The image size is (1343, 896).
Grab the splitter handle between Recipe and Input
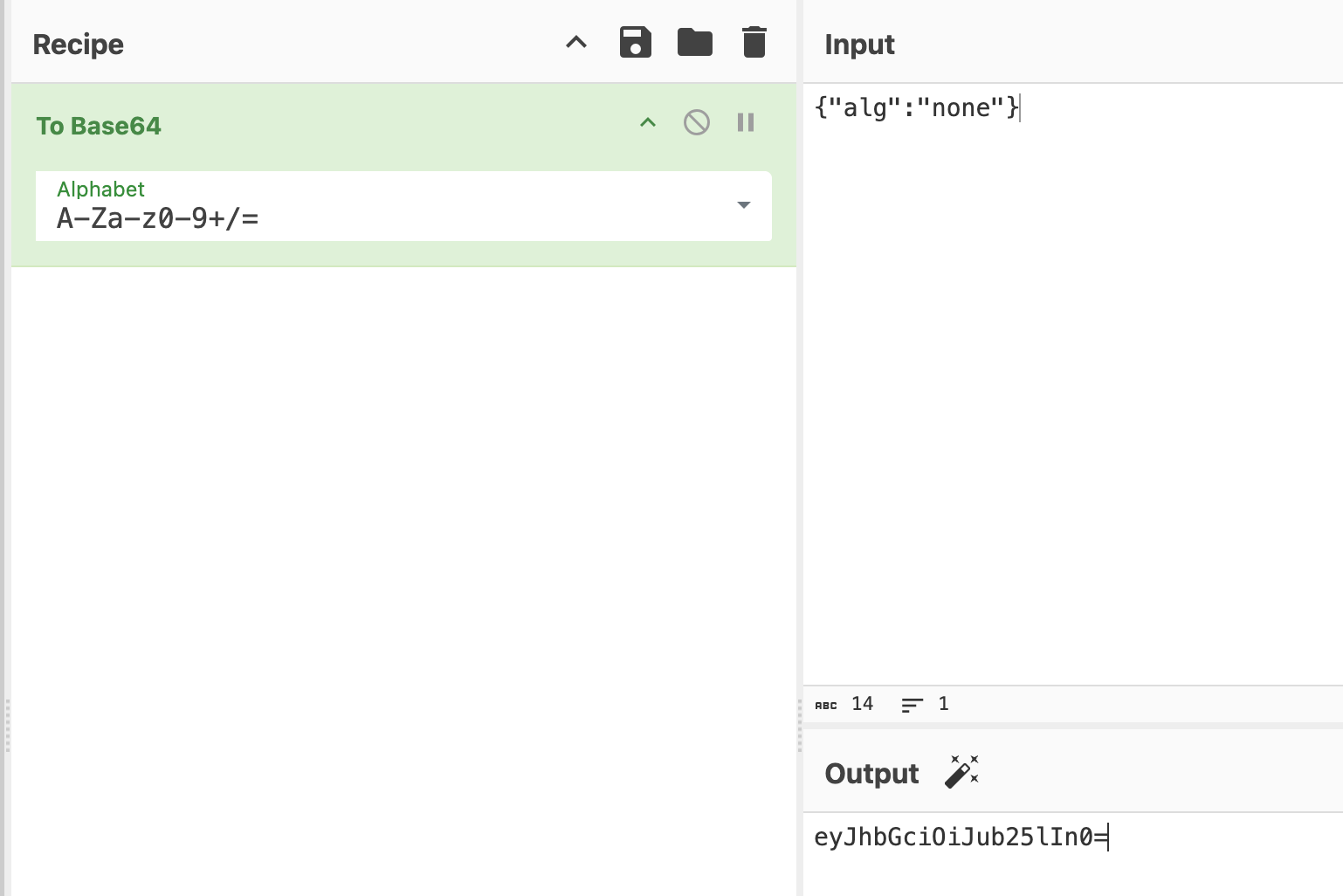tap(799, 725)
